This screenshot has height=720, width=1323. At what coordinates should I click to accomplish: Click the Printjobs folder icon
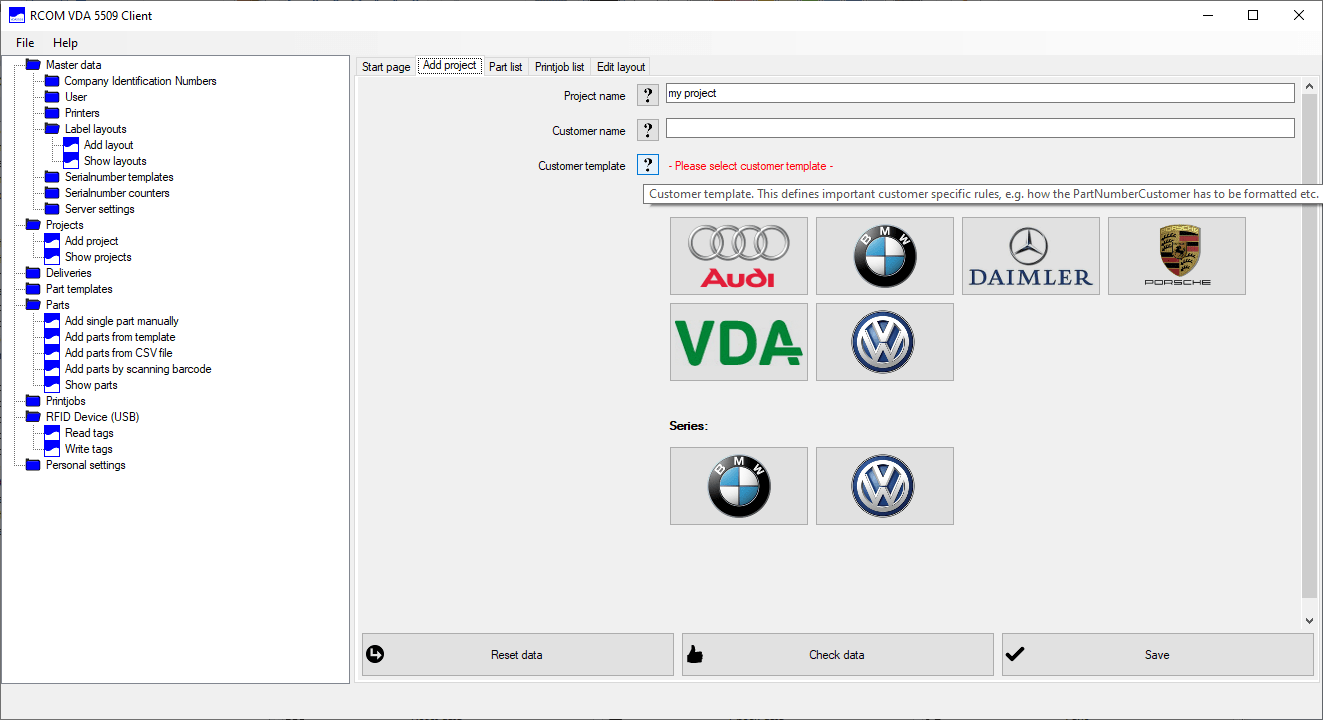[x=33, y=401]
